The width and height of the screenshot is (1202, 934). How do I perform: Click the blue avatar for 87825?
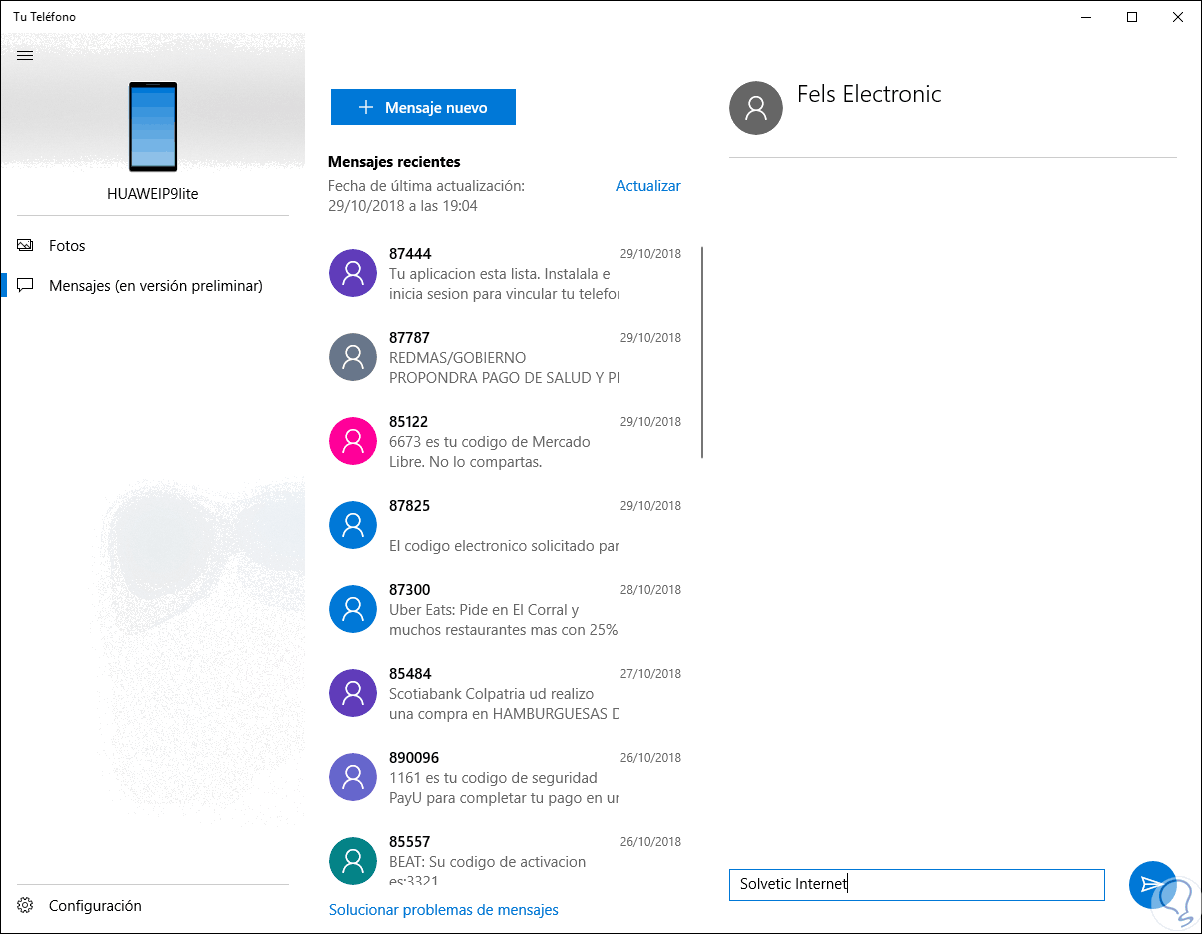coord(353,525)
